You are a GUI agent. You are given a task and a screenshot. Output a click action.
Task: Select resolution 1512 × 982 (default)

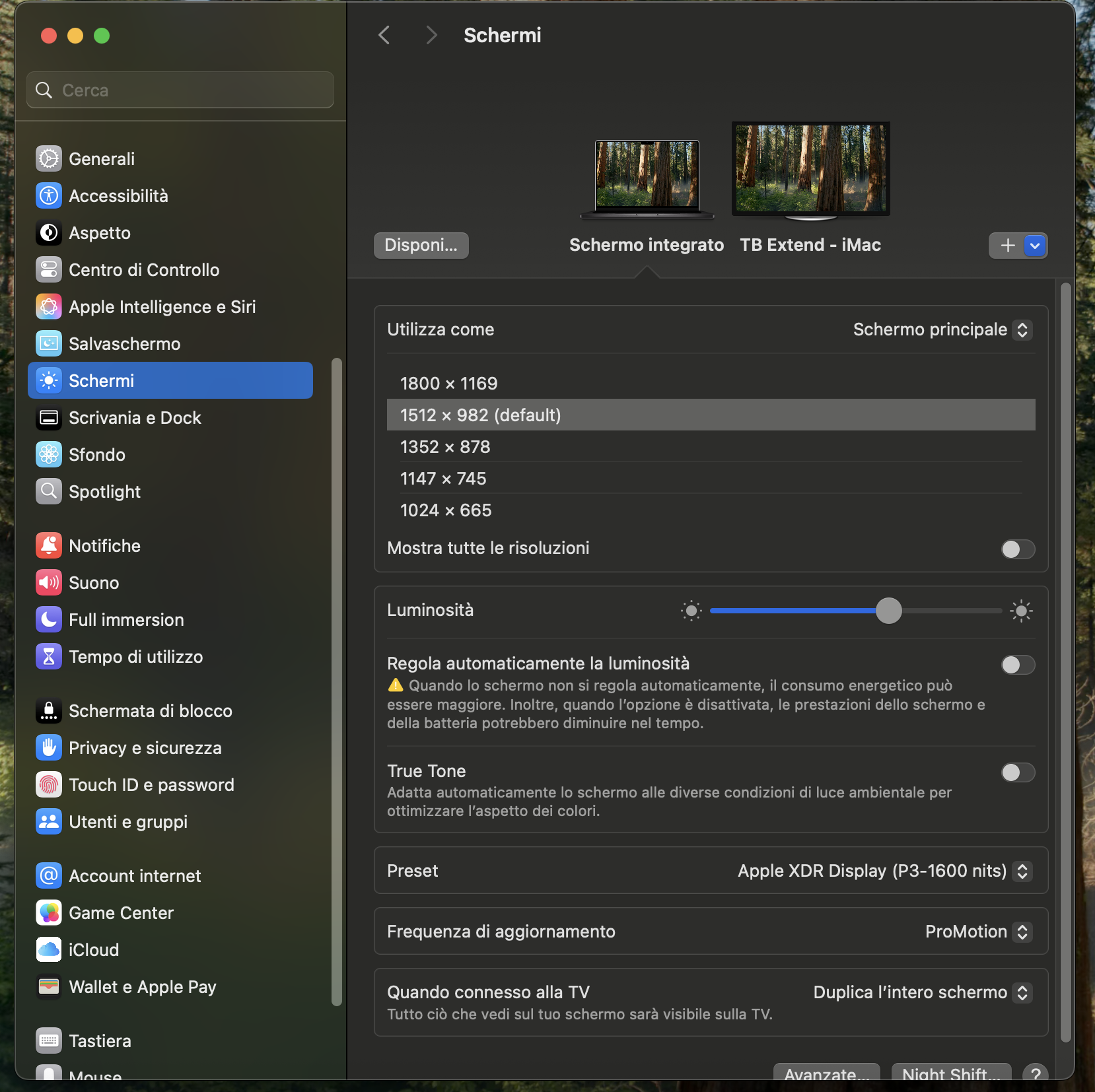[711, 415]
